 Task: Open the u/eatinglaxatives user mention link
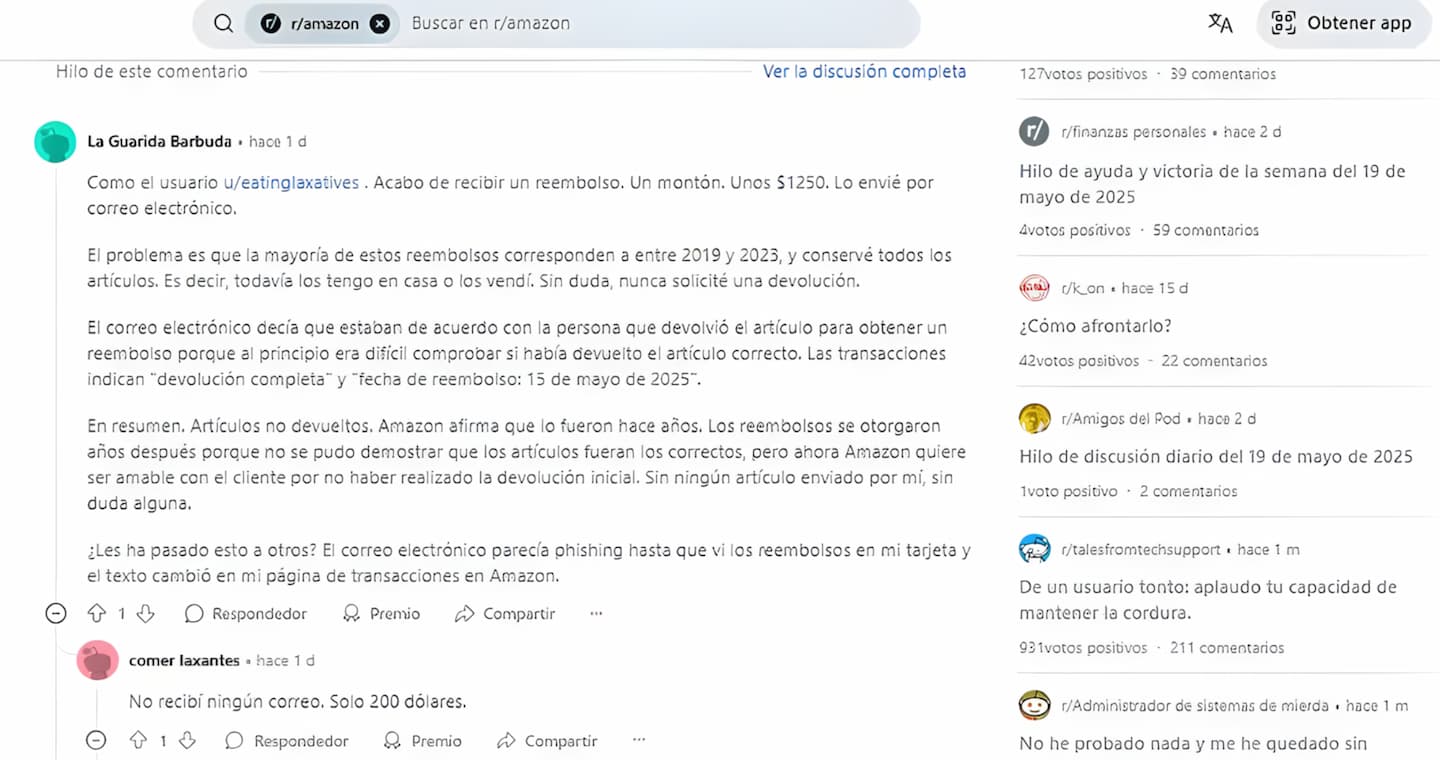(x=291, y=183)
